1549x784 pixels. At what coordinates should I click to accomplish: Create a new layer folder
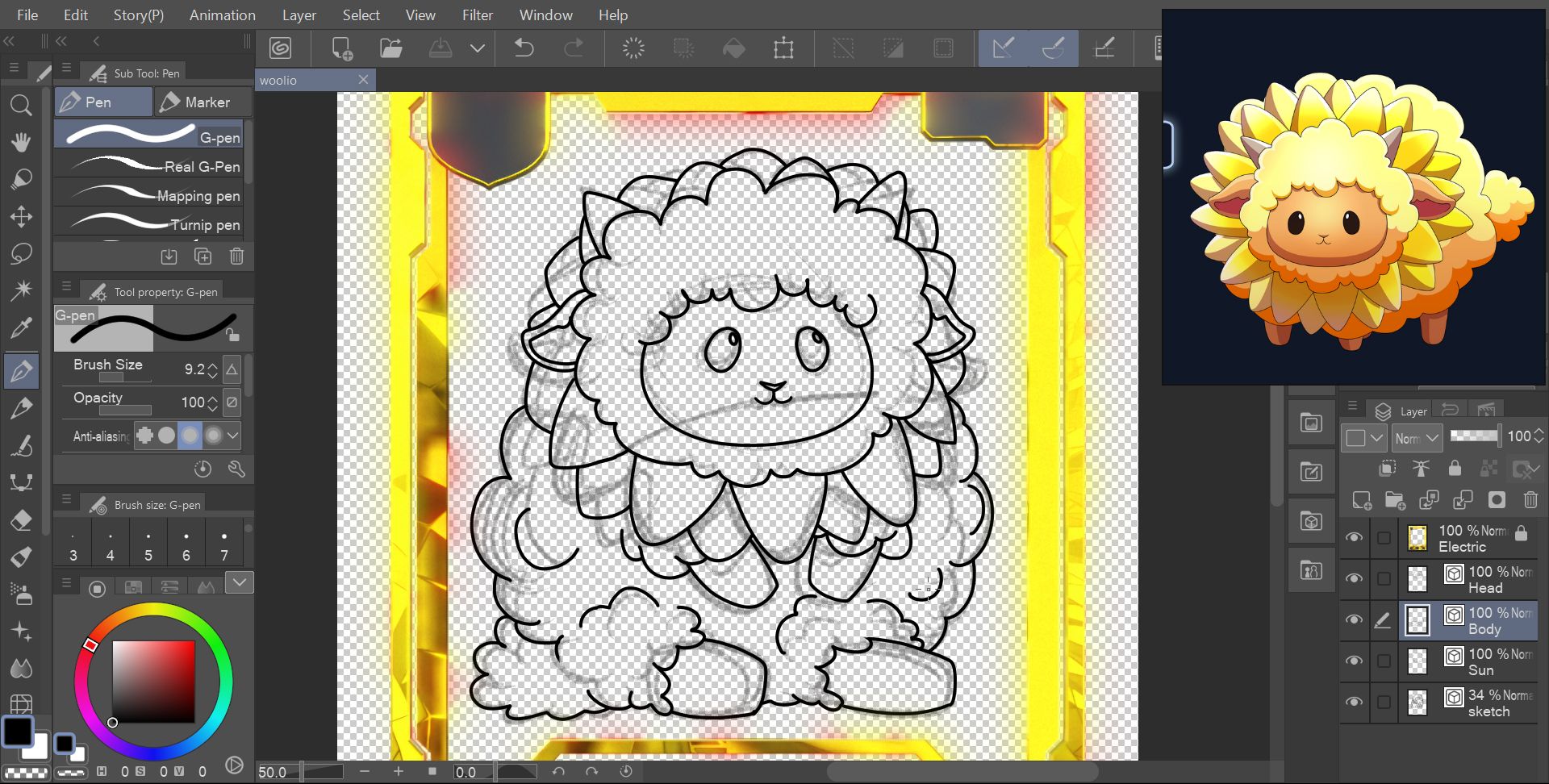click(x=1395, y=500)
